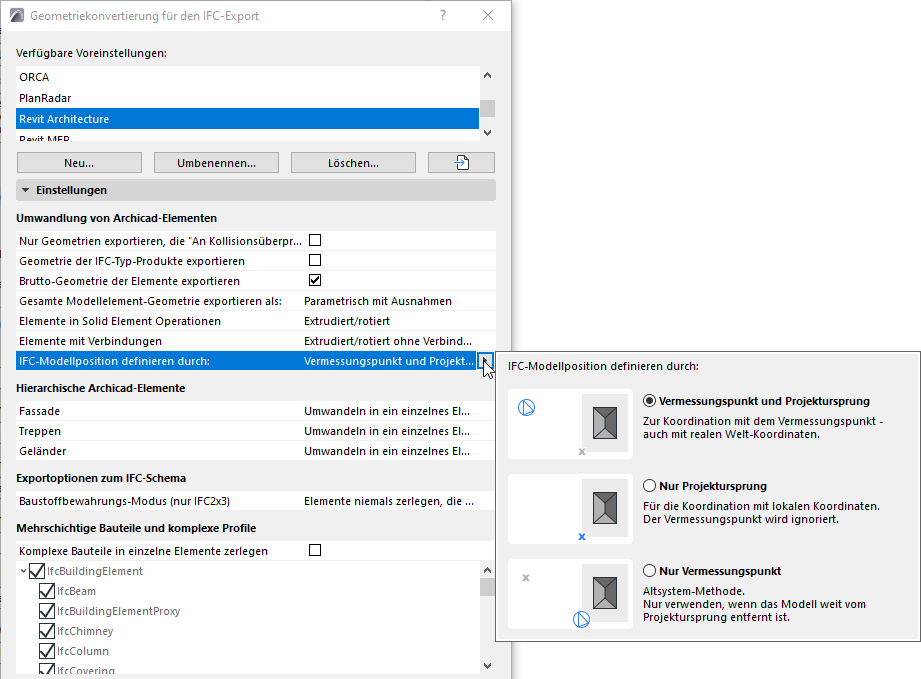
Task: Select the IfcChimney tree label
Action: coord(85,631)
